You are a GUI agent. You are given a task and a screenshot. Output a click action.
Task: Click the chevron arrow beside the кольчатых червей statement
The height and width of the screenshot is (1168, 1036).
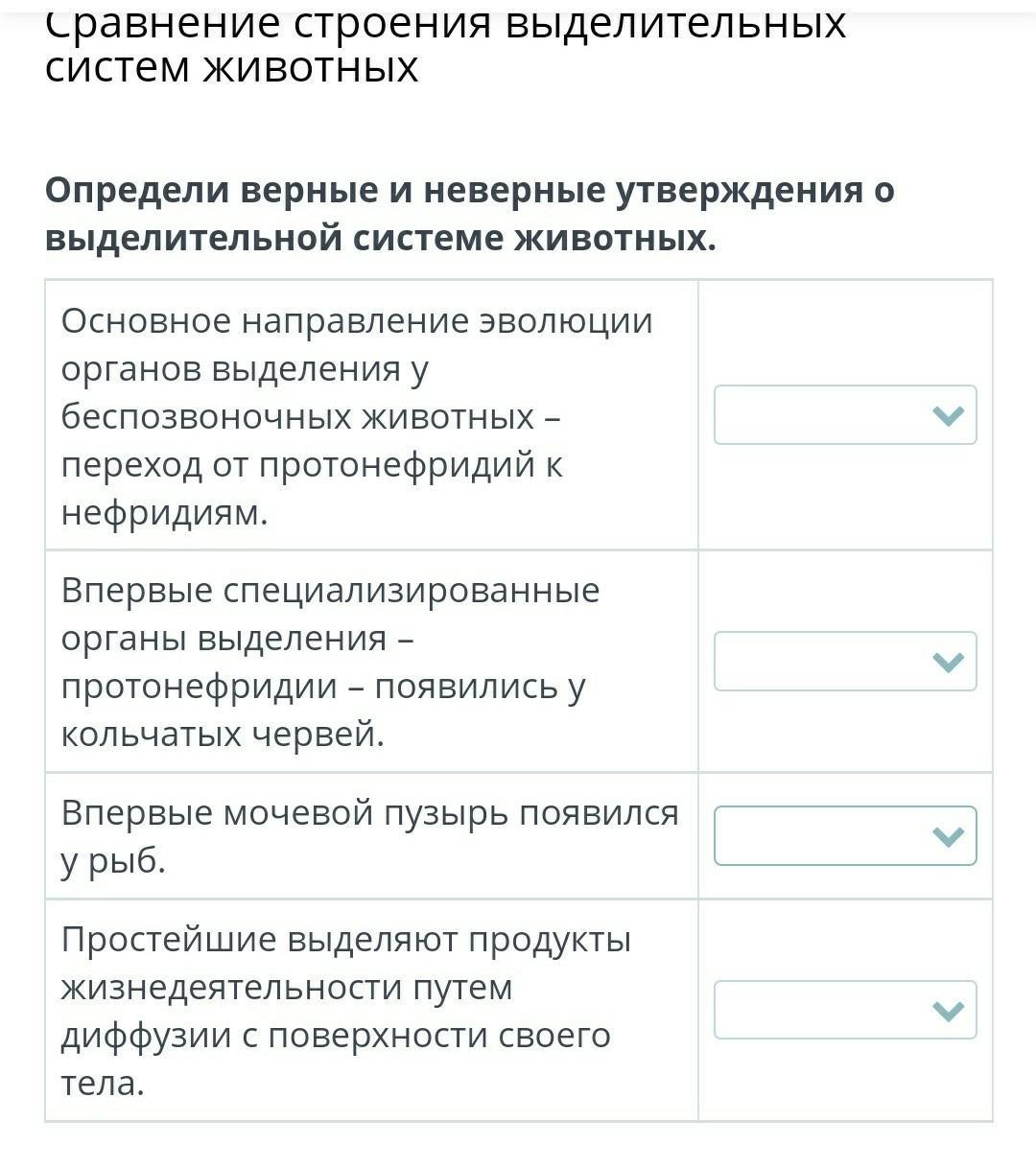(x=948, y=662)
